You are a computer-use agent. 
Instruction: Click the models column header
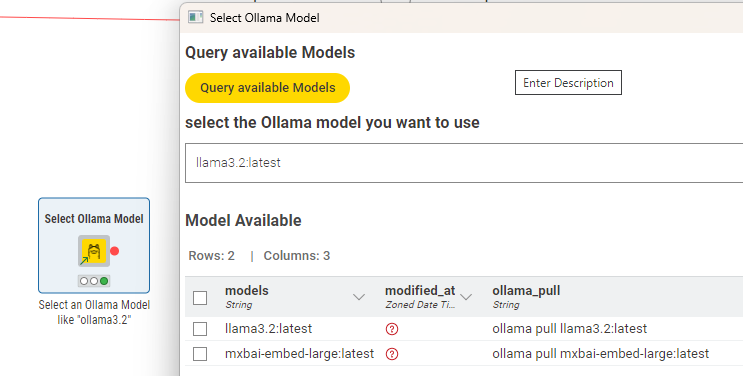point(246,291)
